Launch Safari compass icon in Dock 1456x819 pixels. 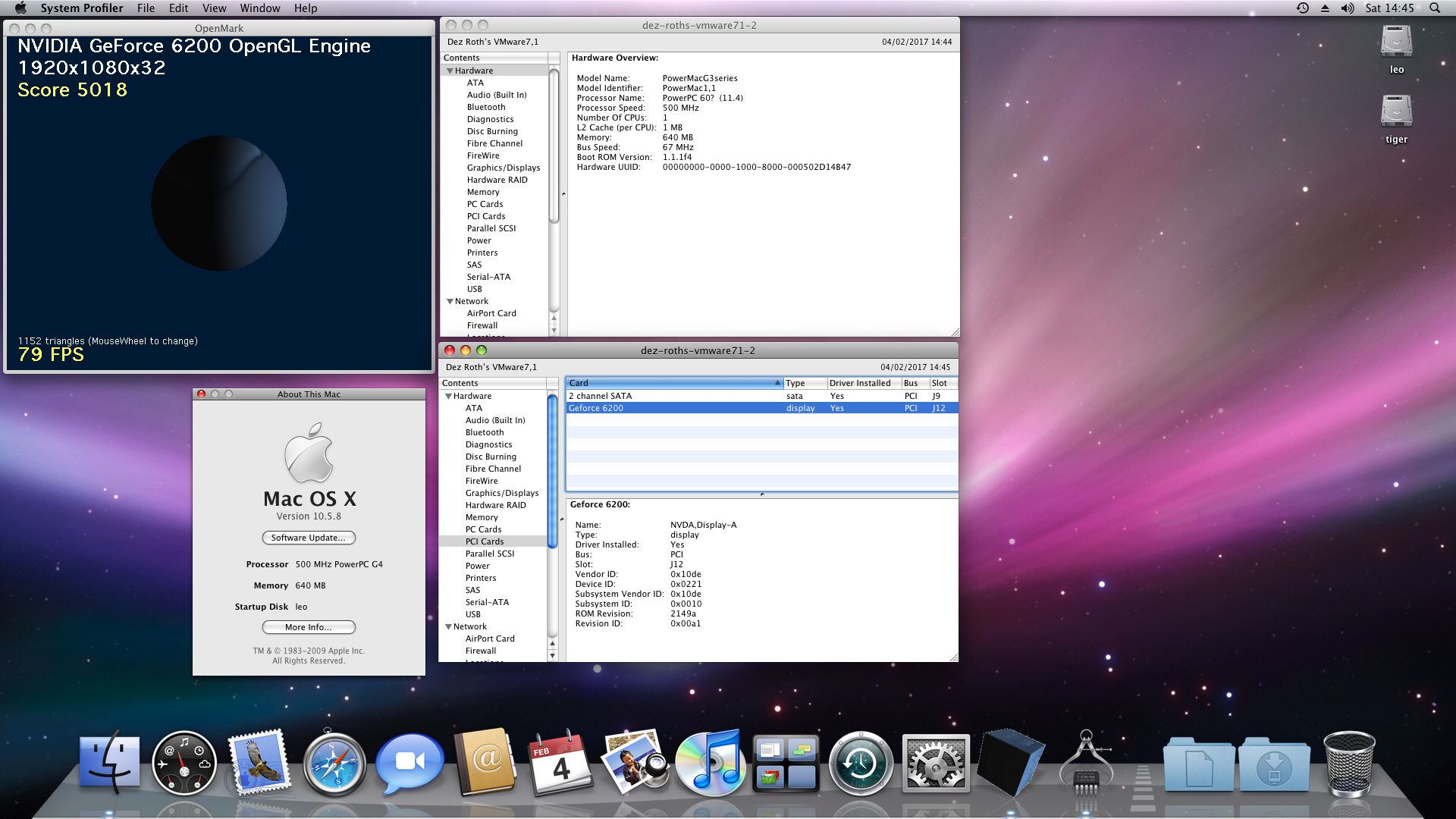334,763
